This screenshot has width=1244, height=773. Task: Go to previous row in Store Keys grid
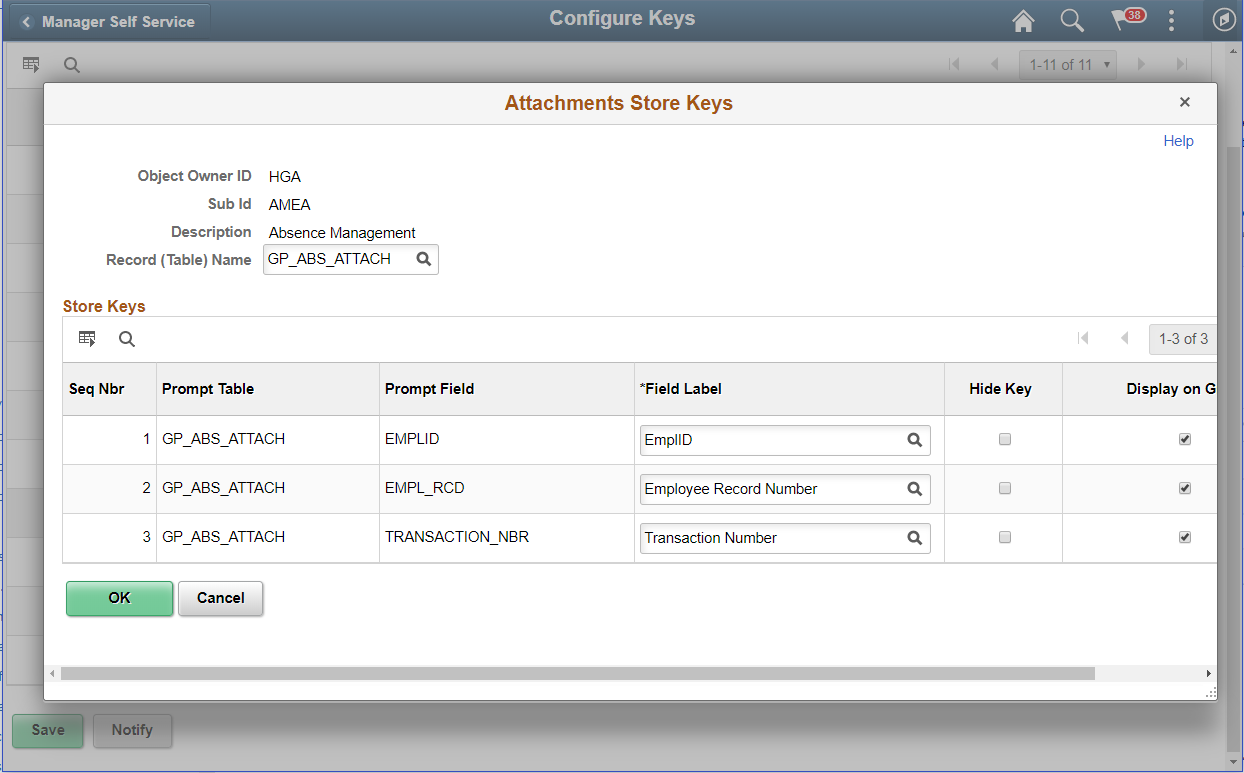(x=1125, y=339)
